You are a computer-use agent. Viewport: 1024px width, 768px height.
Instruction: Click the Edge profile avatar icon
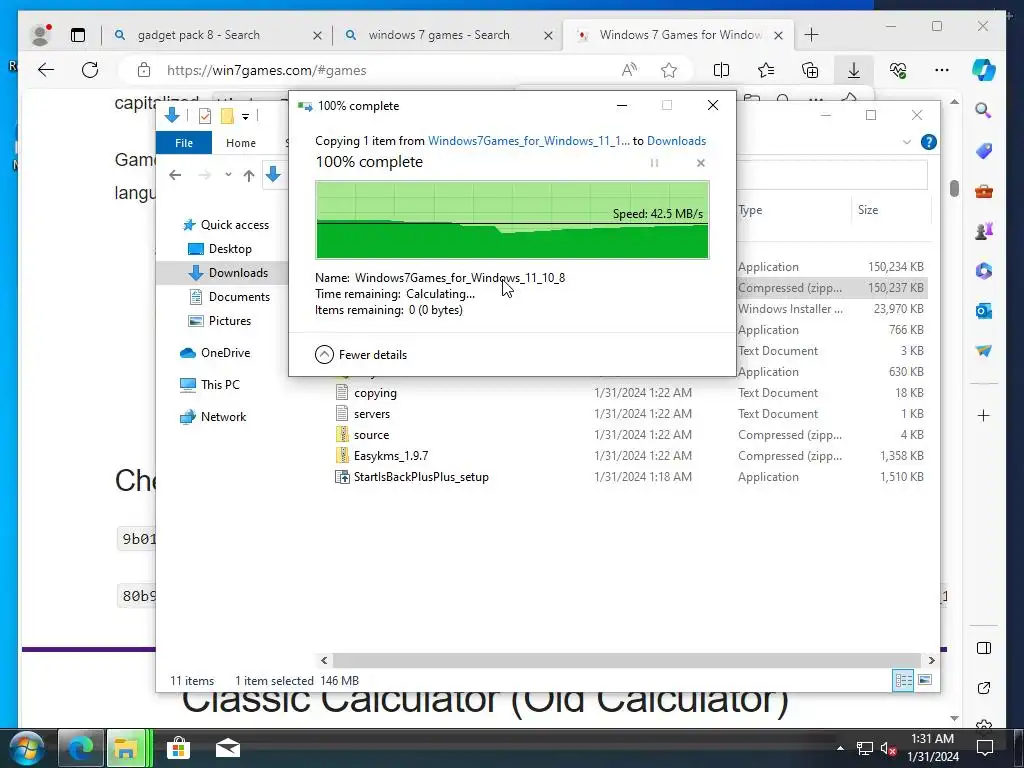(40, 35)
